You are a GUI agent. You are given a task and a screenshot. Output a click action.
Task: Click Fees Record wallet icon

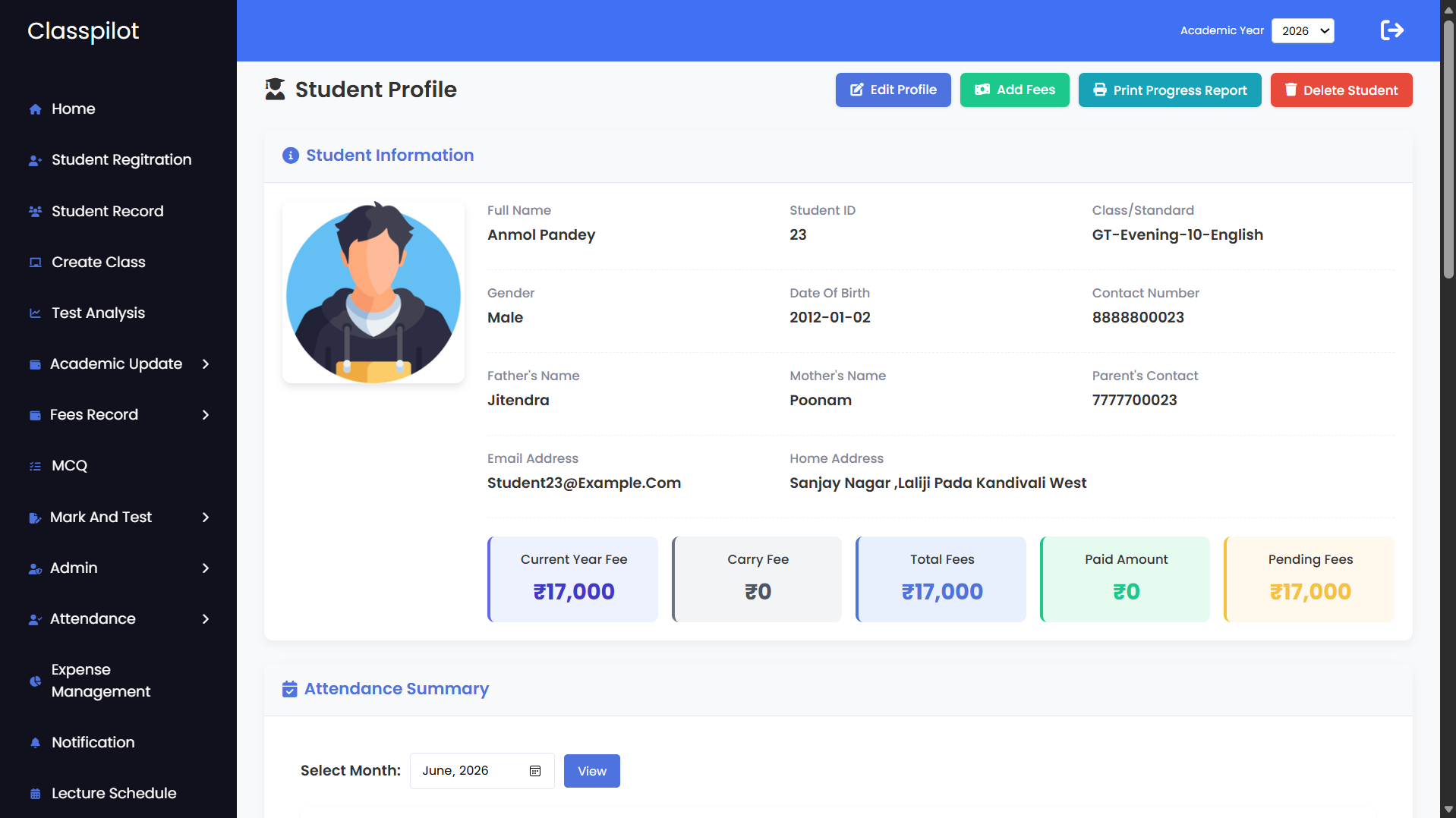(35, 415)
